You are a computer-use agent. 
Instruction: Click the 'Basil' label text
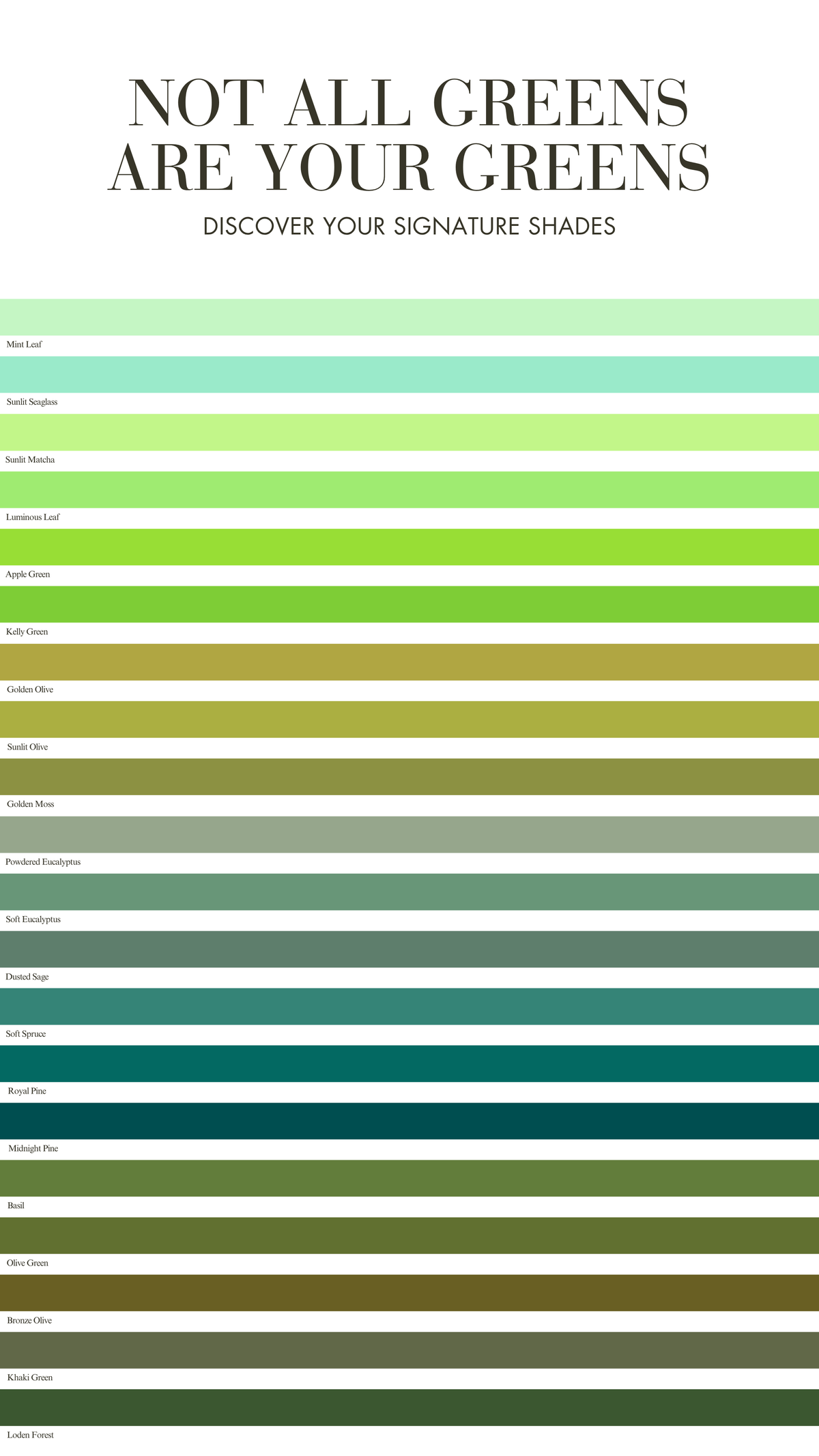(16, 1205)
